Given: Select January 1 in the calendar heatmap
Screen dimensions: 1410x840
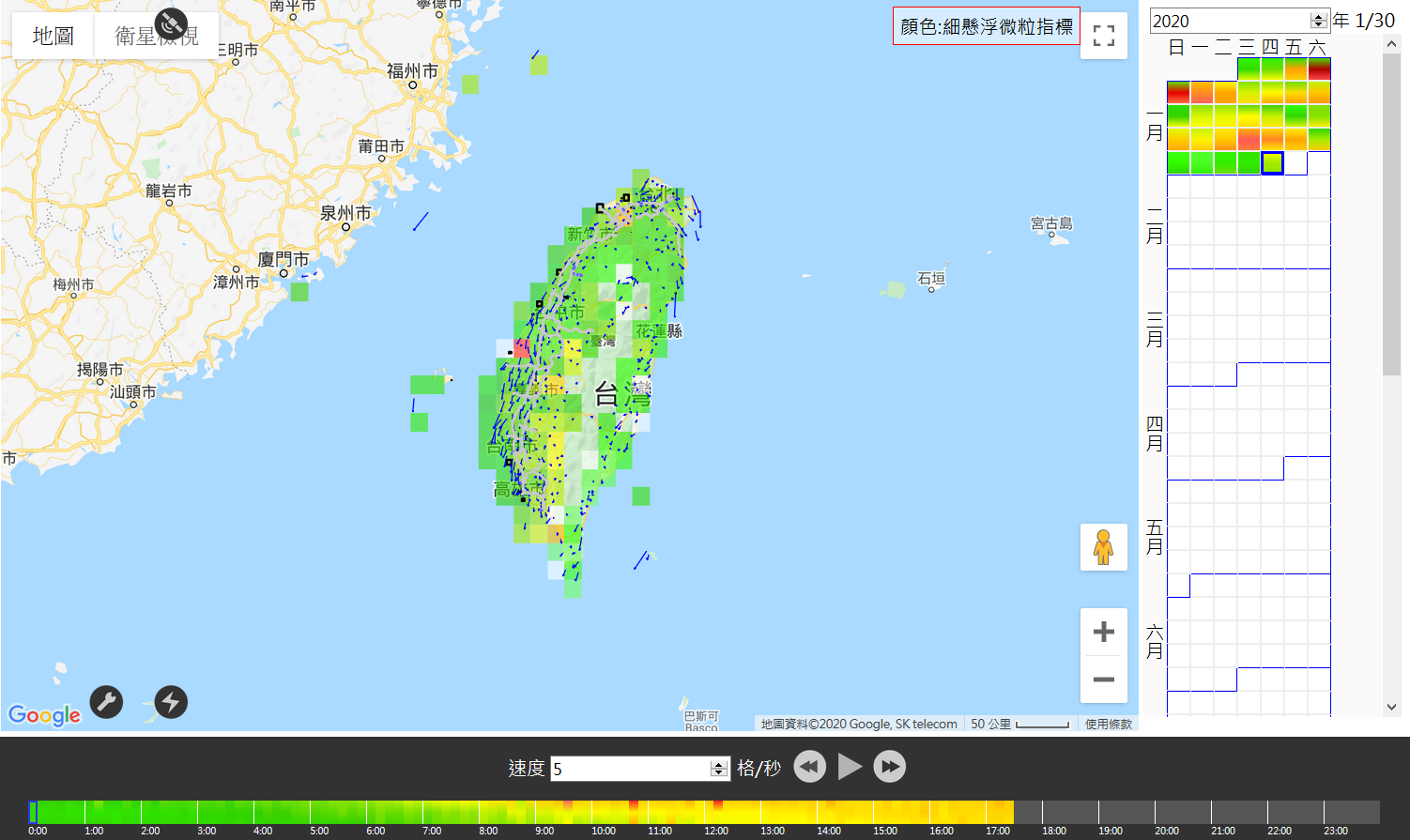Looking at the screenshot, I should 1249,69.
